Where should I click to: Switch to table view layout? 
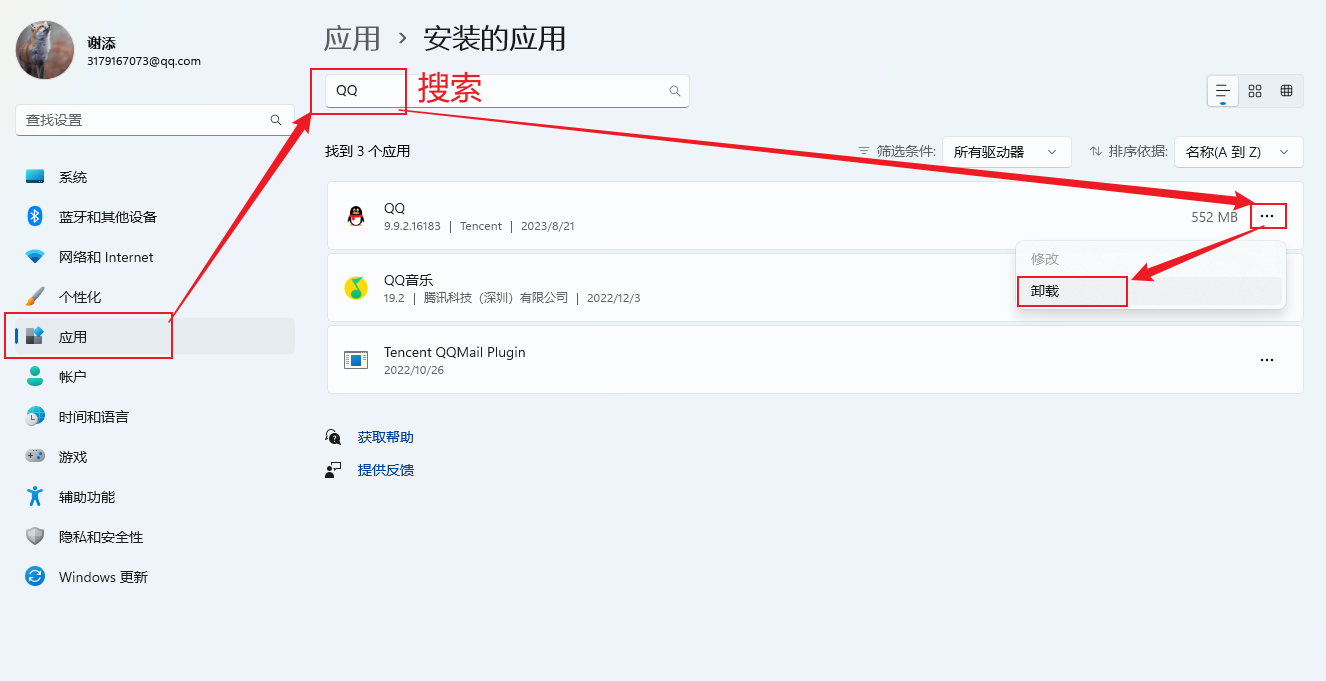(x=1287, y=91)
